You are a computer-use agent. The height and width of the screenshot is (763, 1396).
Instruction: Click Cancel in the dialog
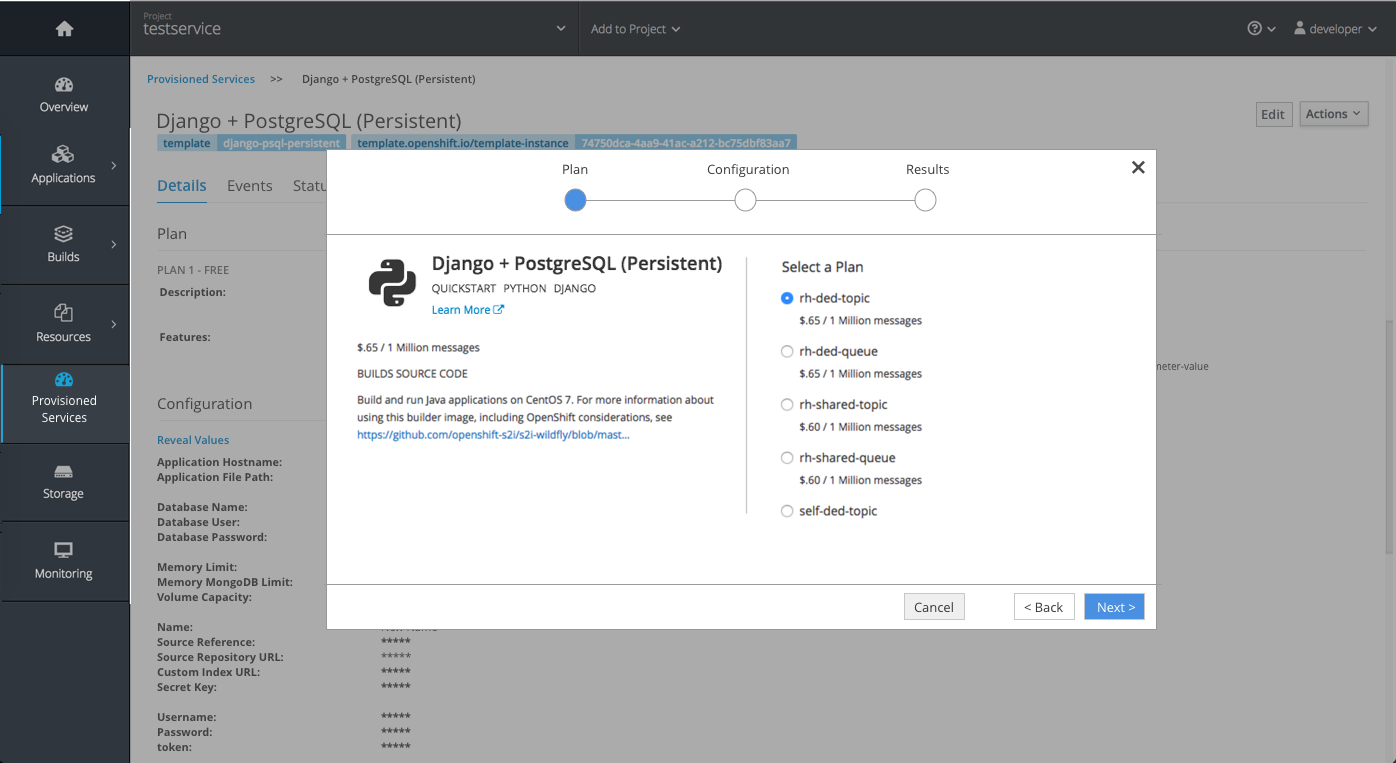[x=934, y=607]
